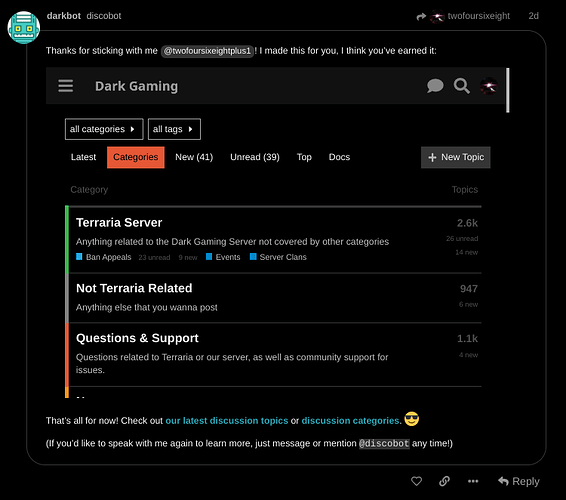Screen dimensions: 566x500
Task: Click the reply-to arrow icon beside twofoursixeight
Action: pyautogui.click(x=421, y=16)
